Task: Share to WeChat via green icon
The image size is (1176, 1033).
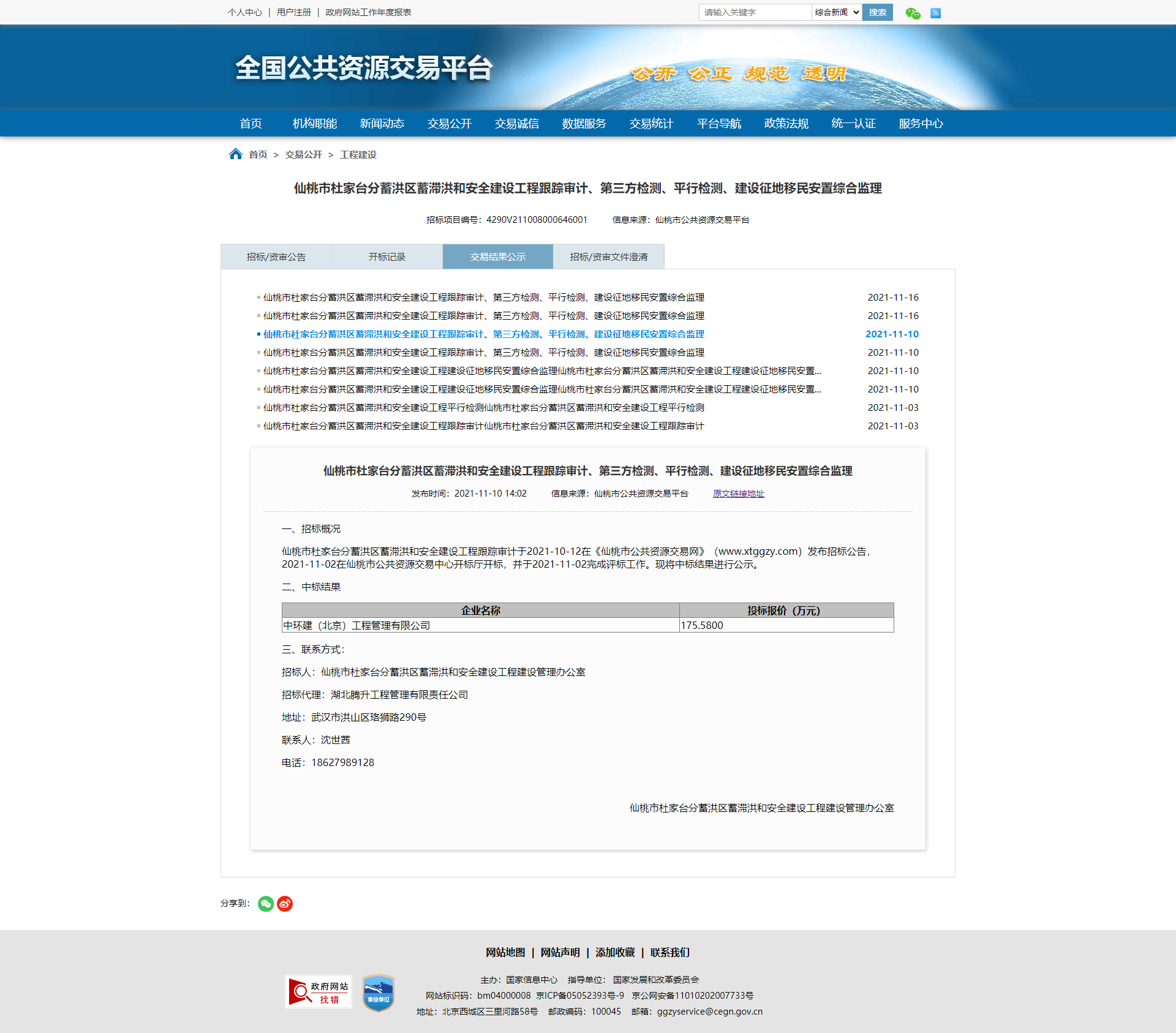Action: (x=266, y=904)
